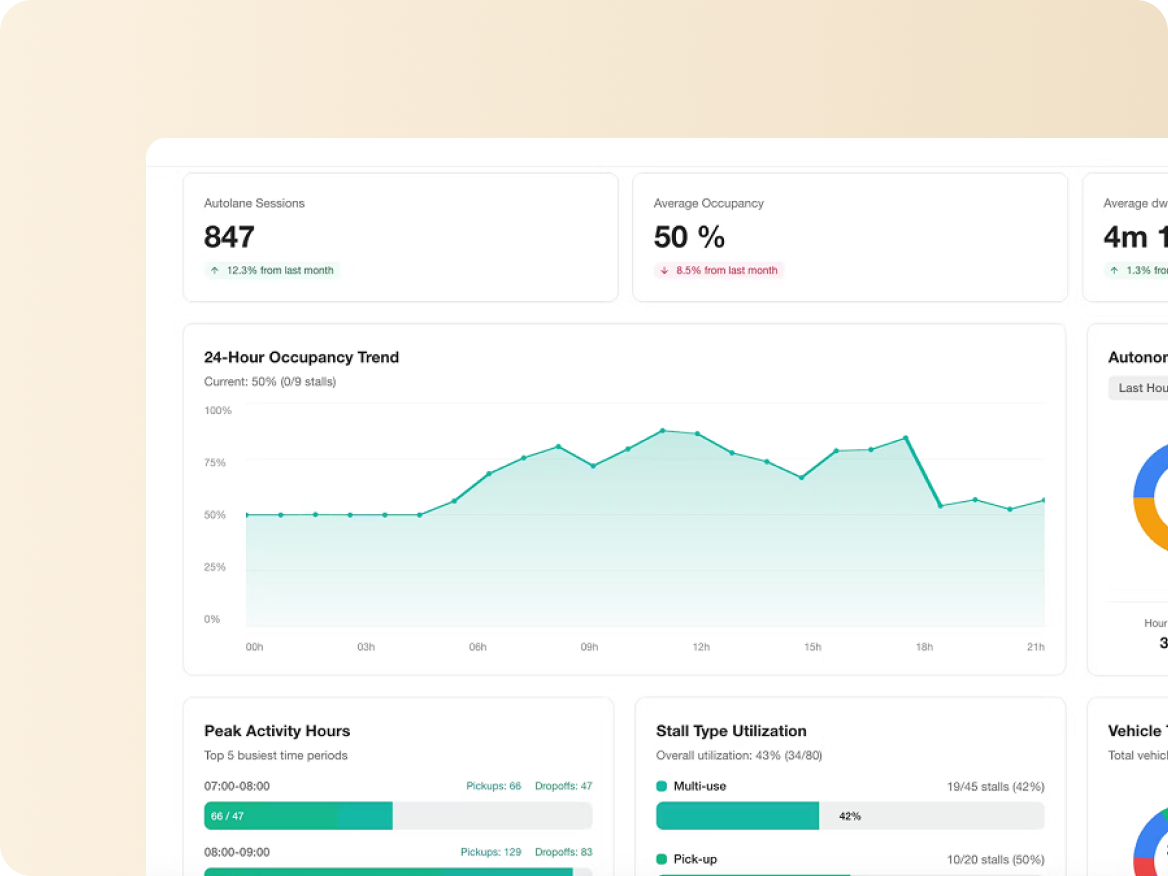Click the 06h x-axis label
The width and height of the screenshot is (1168, 876).
click(x=477, y=647)
